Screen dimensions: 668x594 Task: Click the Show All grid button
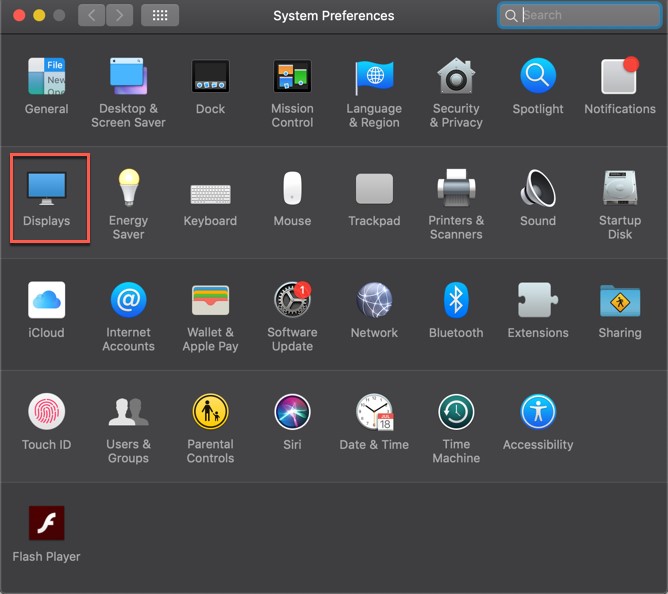[x=160, y=15]
